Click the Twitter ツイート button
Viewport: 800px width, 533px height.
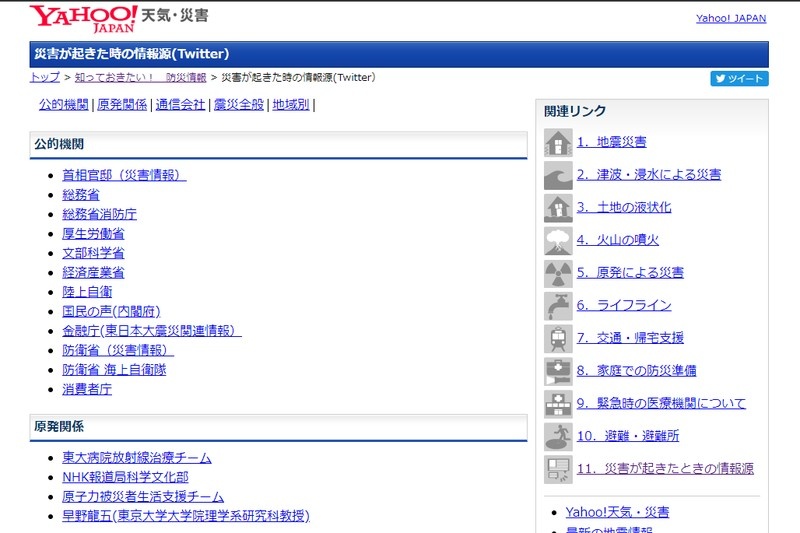pyautogui.click(x=739, y=79)
